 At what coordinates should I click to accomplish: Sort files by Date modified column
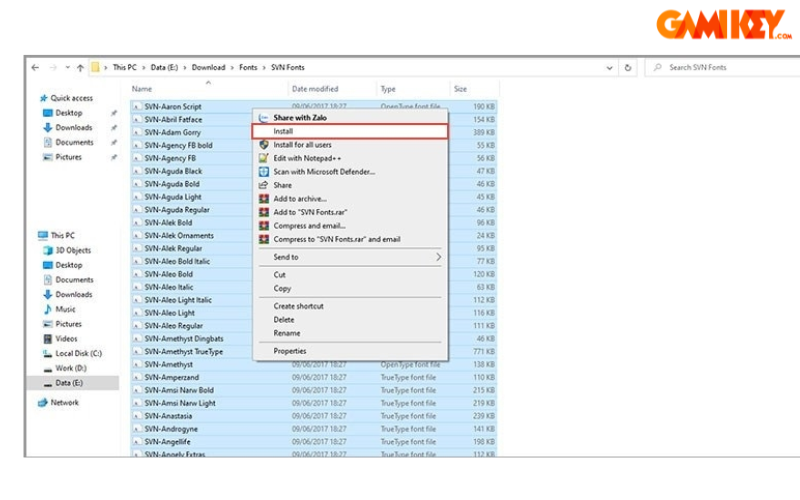315,89
